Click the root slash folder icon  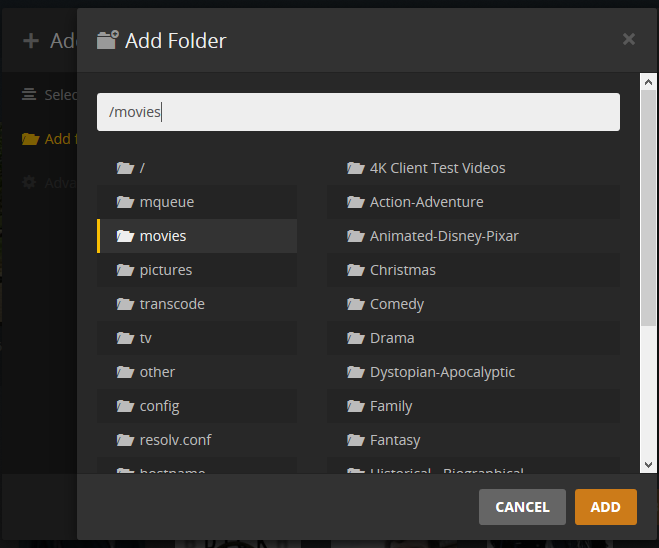click(x=125, y=168)
